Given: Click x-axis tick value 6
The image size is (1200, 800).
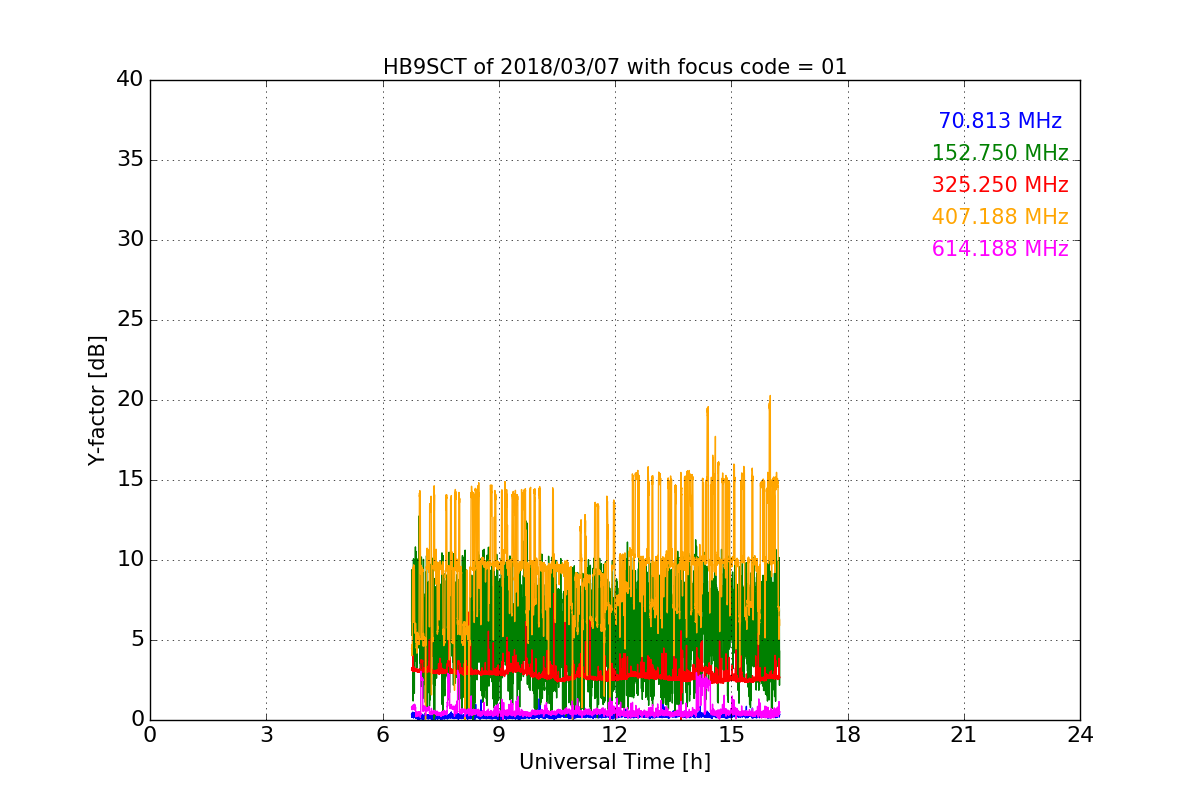Looking at the screenshot, I should 383,735.
